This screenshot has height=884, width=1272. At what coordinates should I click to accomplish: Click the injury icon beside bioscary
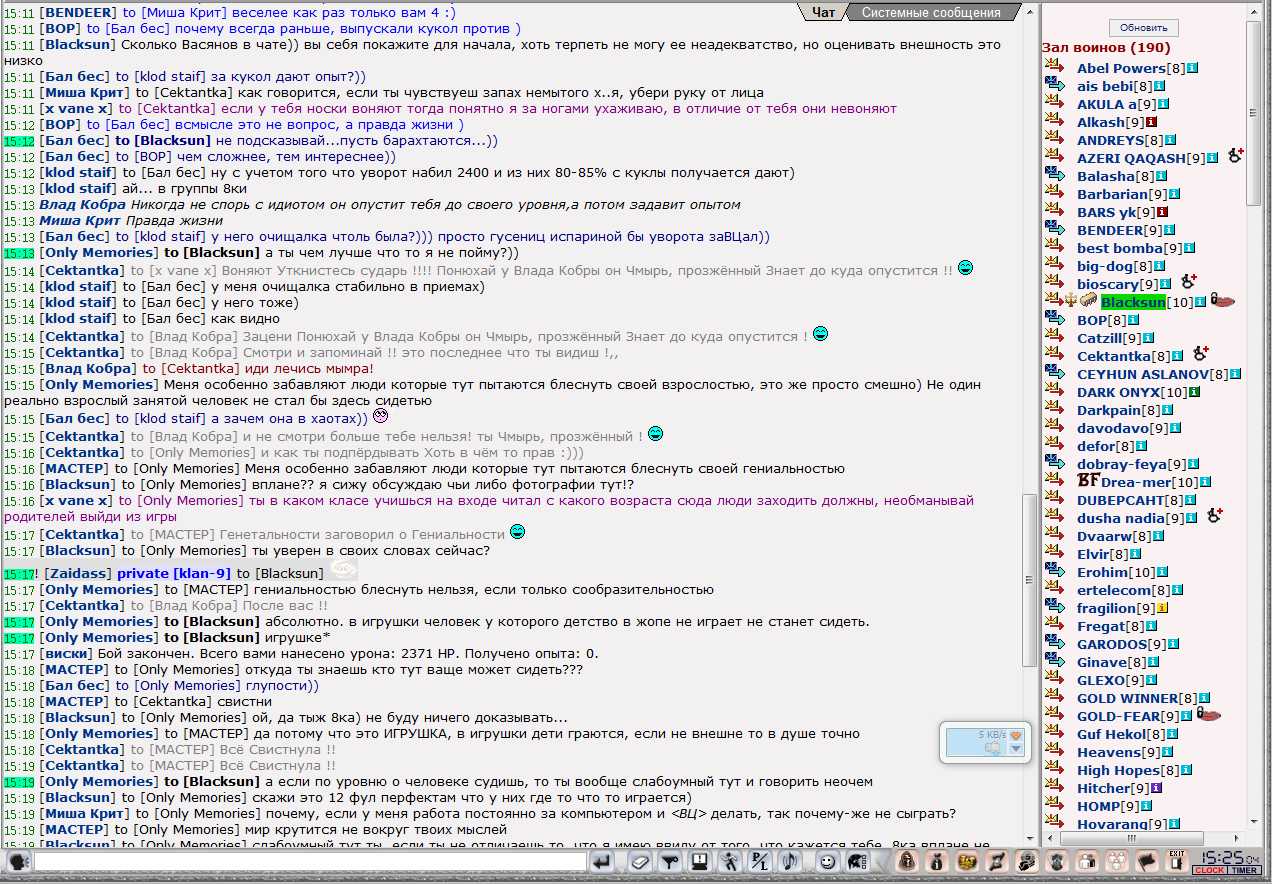tap(1188, 282)
